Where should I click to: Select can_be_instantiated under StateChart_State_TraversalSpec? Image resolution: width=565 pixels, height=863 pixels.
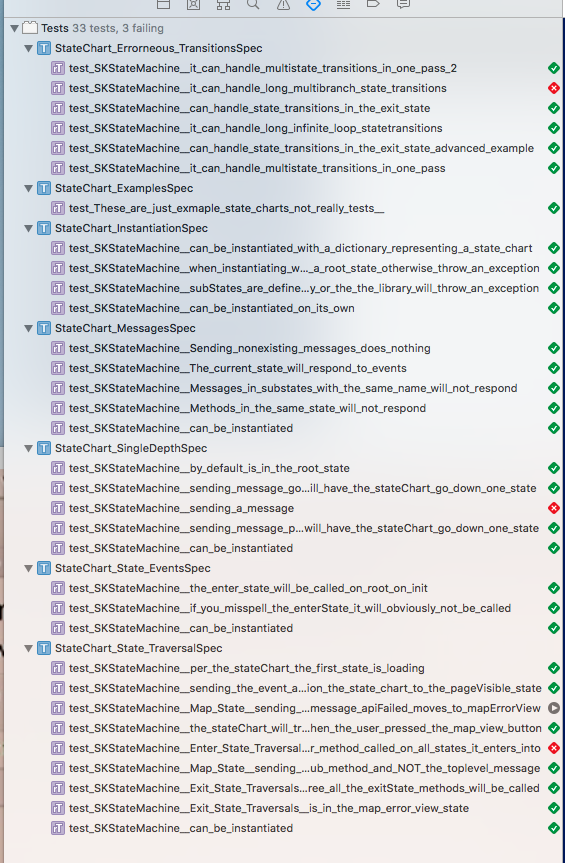pos(282,828)
